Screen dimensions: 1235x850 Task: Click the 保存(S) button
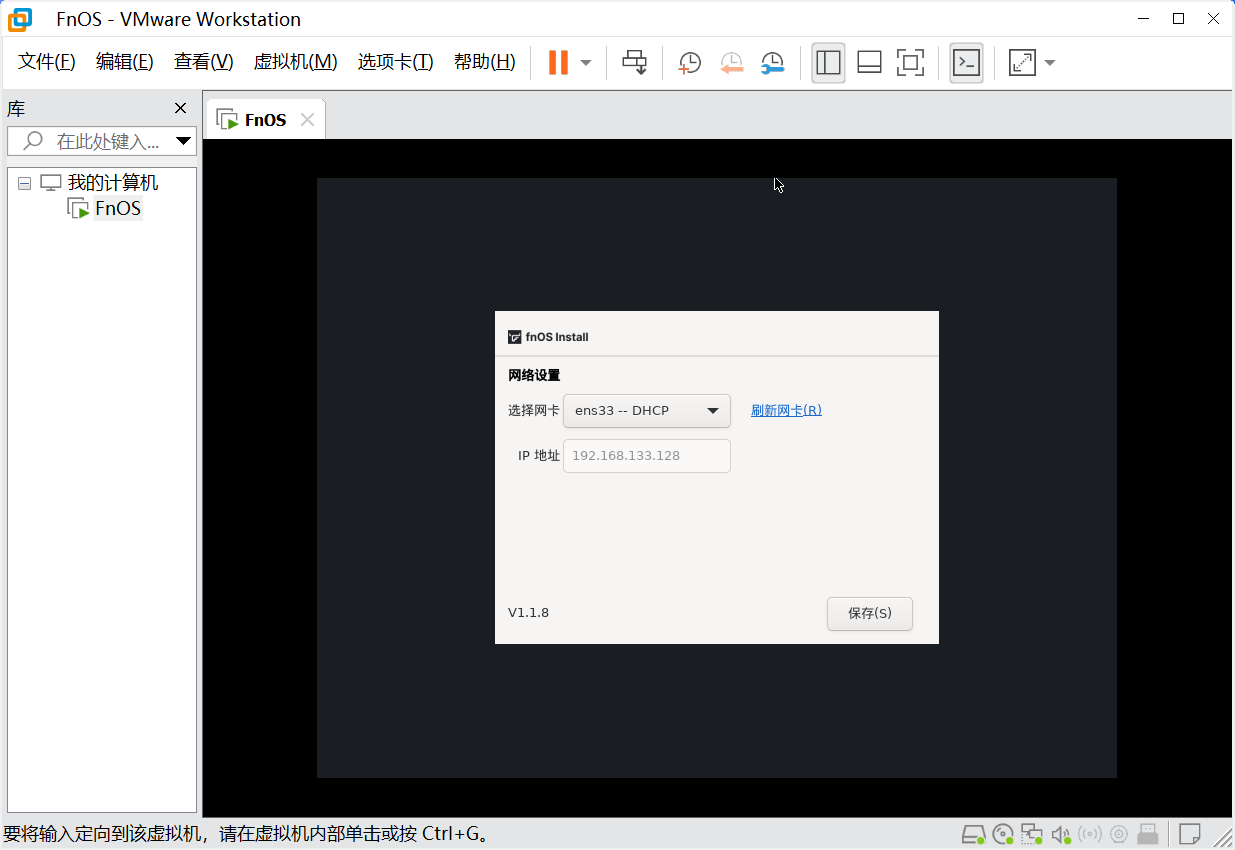(x=869, y=613)
